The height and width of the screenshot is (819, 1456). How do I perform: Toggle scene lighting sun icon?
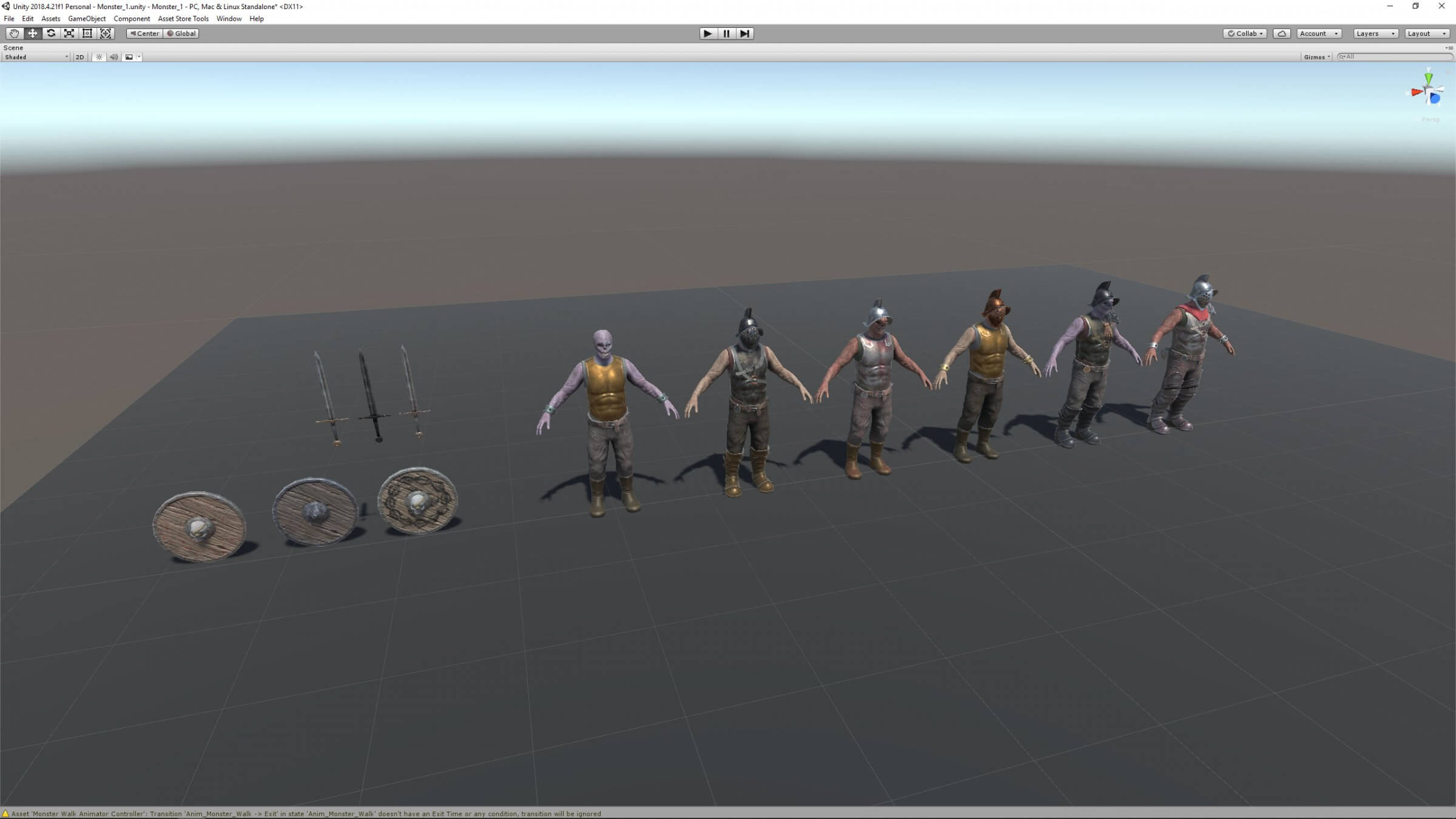pos(99,57)
